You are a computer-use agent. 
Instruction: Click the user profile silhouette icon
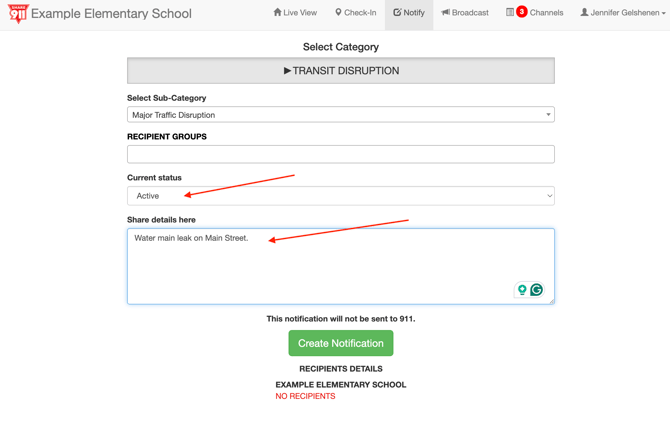tap(585, 13)
